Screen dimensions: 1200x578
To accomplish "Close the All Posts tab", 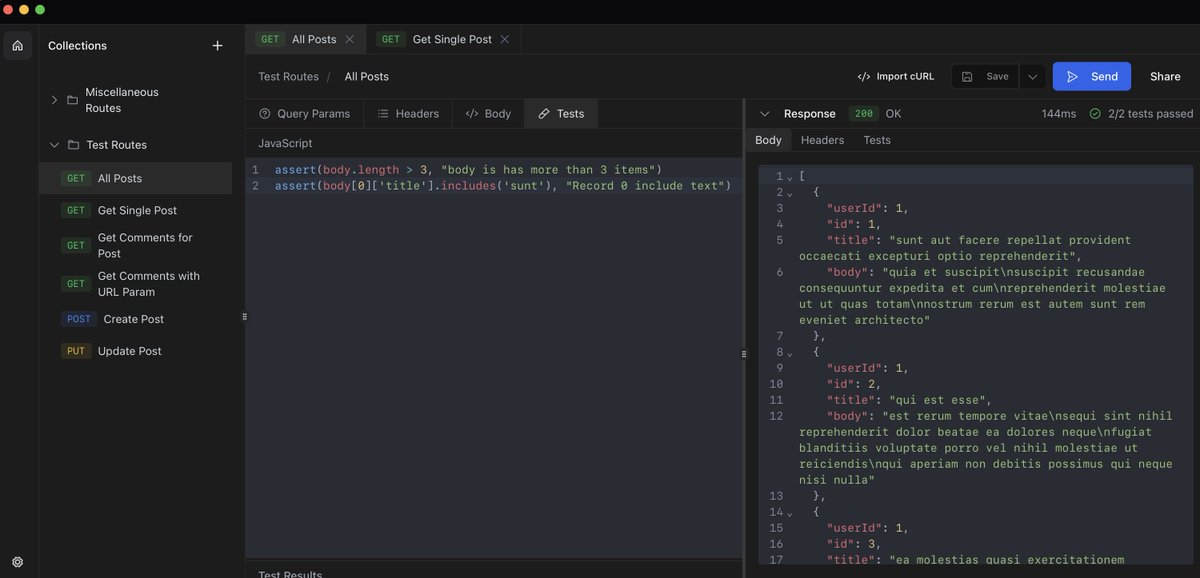I will point(349,39).
